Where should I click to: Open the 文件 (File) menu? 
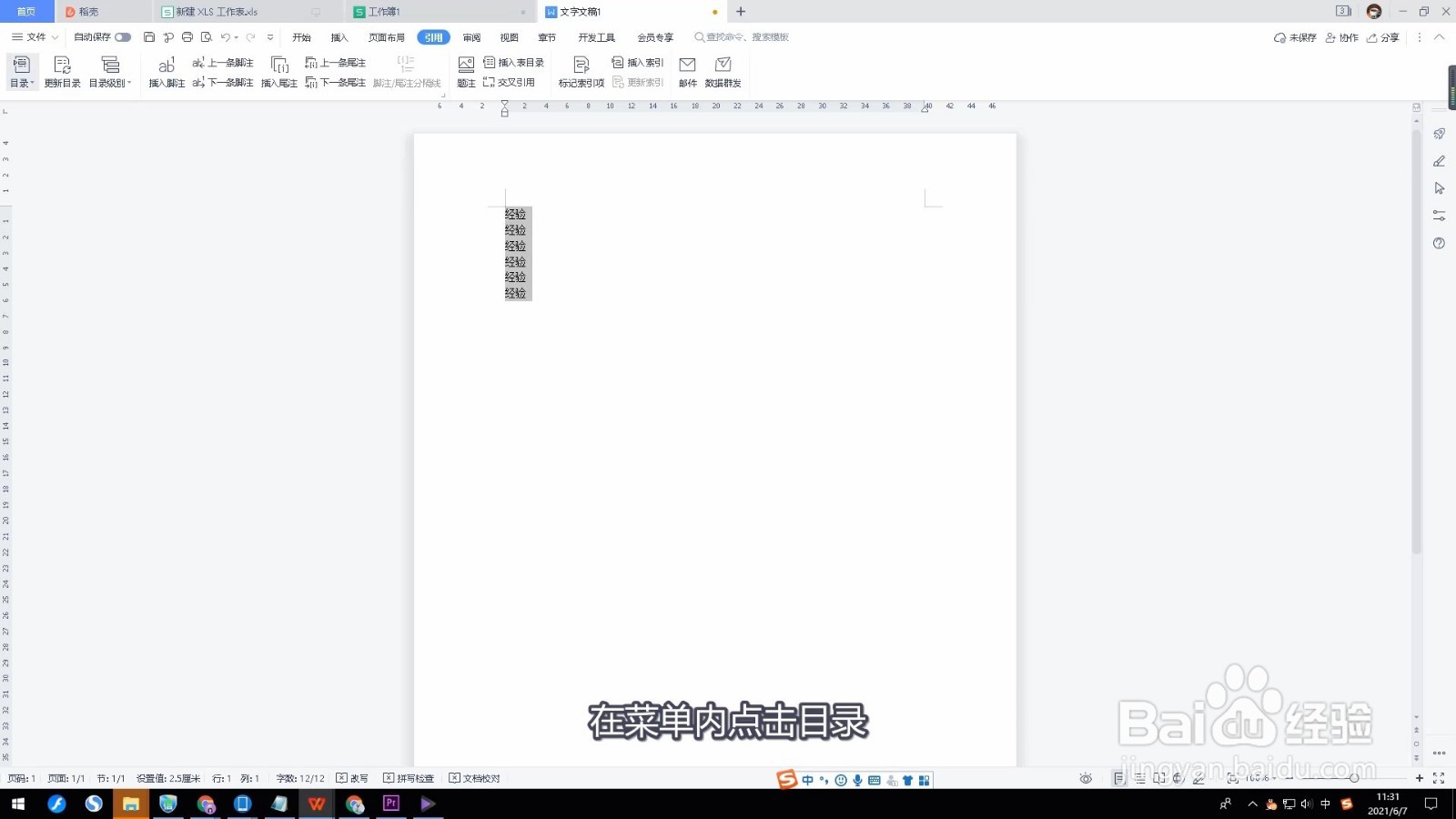click(x=34, y=37)
